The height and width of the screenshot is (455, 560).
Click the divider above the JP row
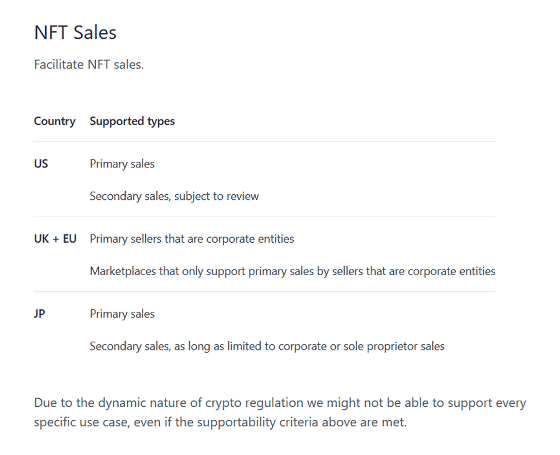coord(264,291)
